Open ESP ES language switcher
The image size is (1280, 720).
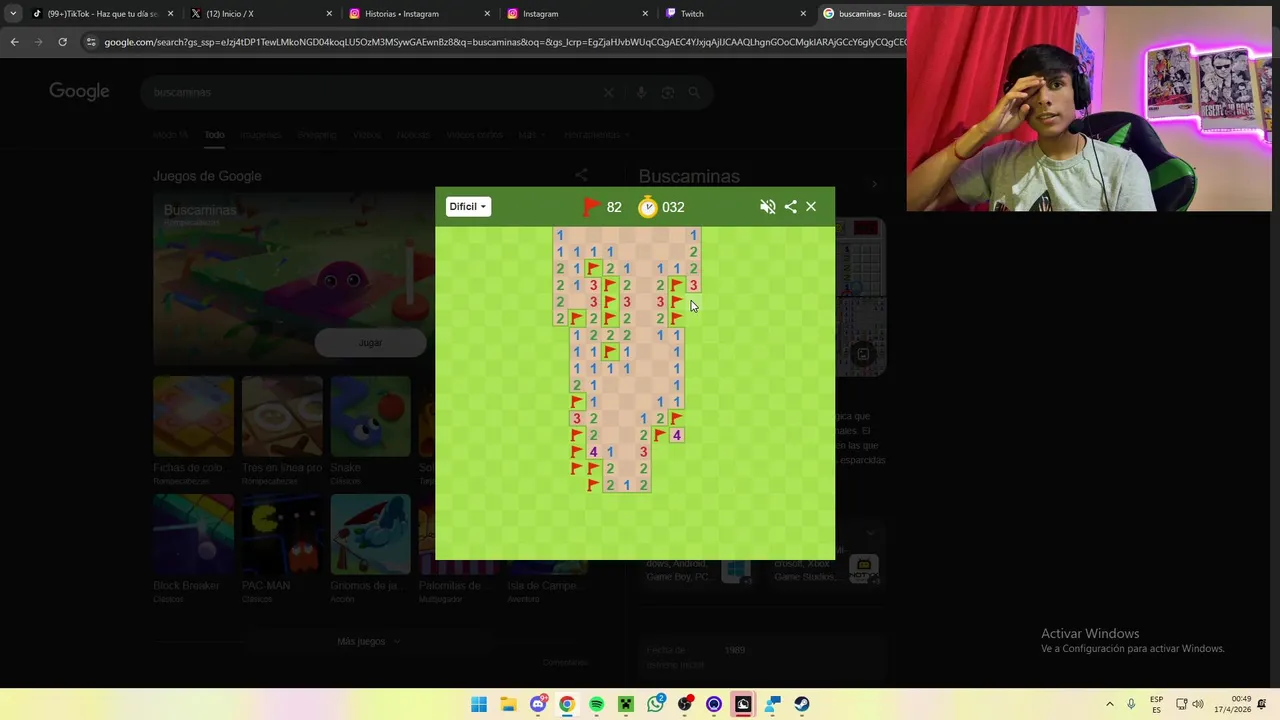1157,704
